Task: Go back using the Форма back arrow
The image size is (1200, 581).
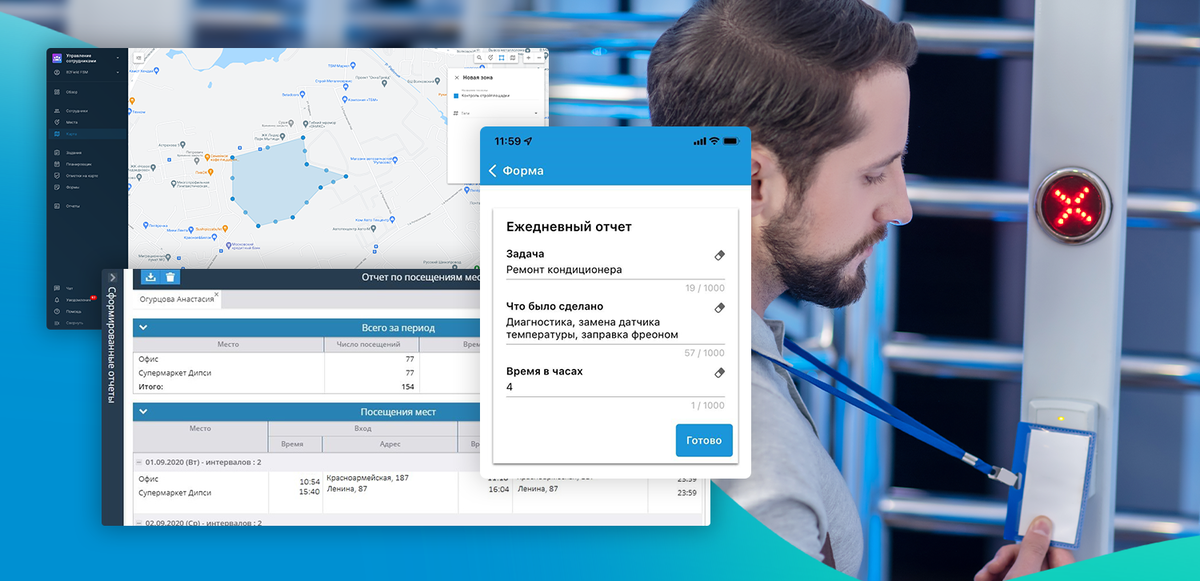Action: (x=493, y=171)
